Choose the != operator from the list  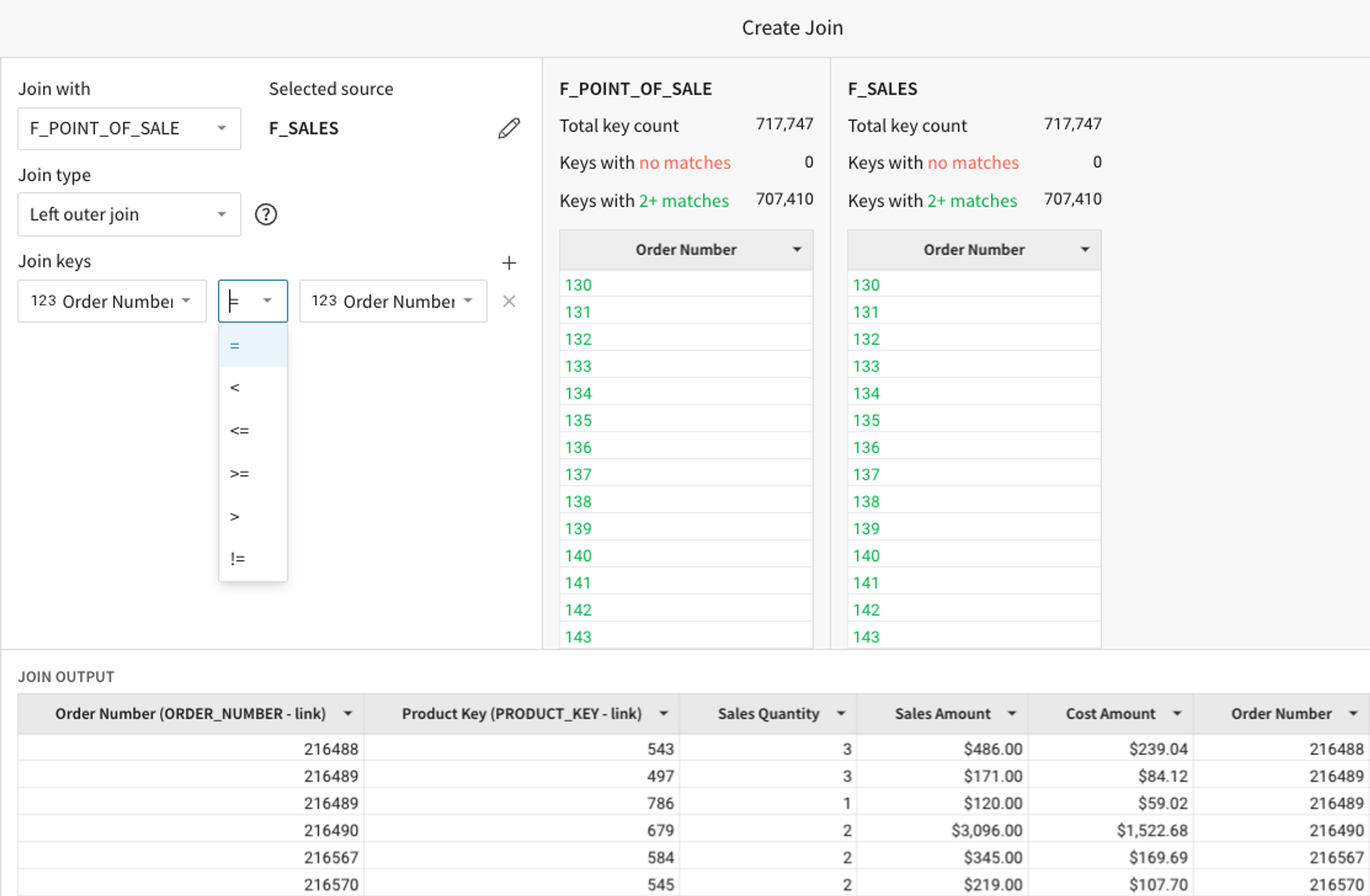coord(253,559)
